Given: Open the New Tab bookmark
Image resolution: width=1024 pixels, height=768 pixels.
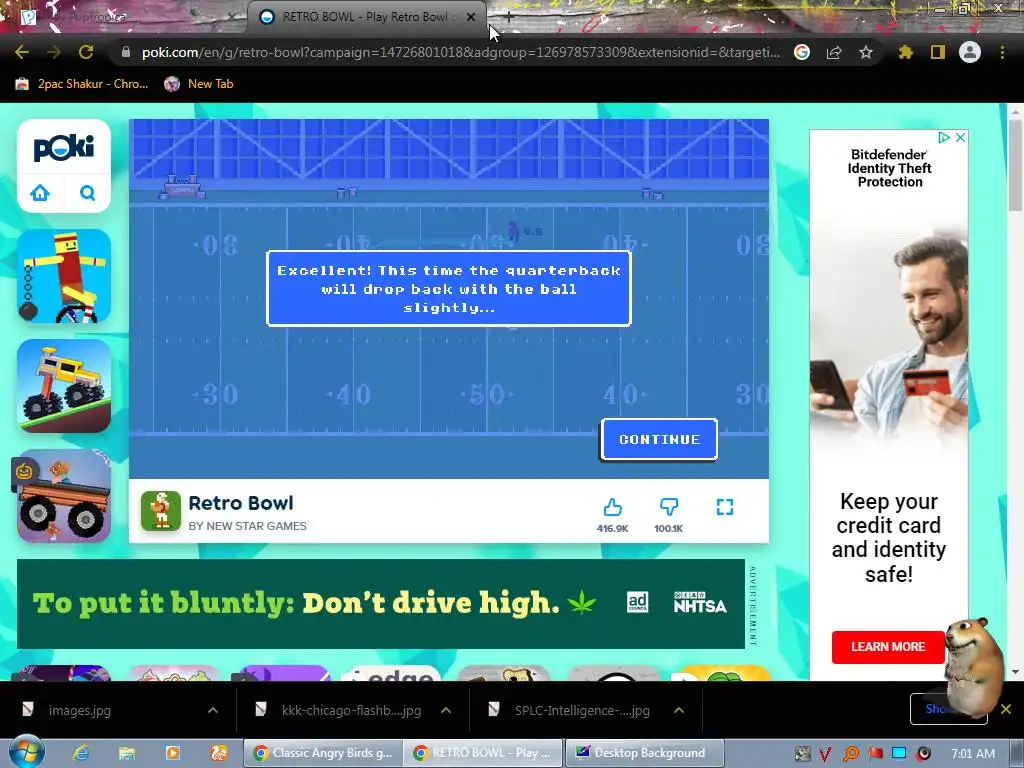Looking at the screenshot, I should pos(199,84).
